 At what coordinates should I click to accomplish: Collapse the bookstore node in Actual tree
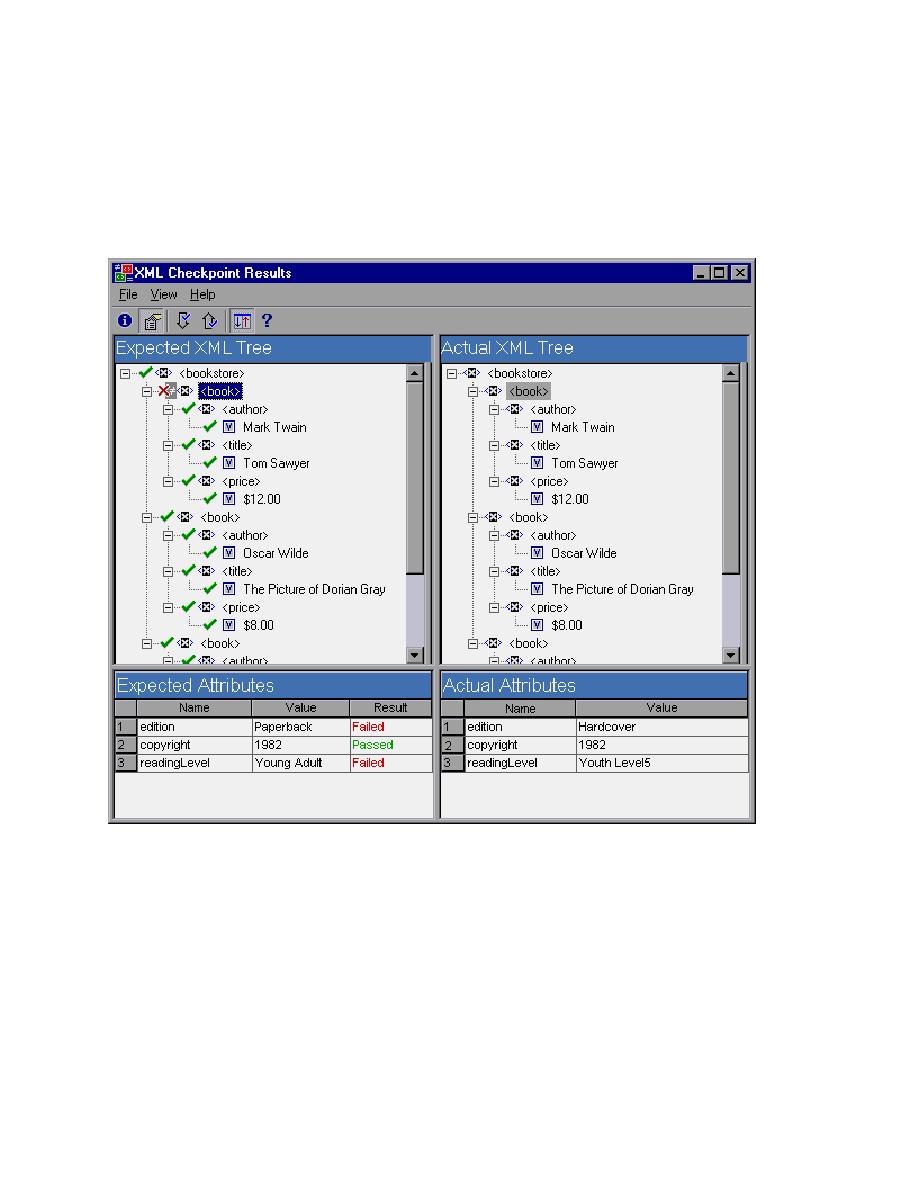[x=451, y=373]
